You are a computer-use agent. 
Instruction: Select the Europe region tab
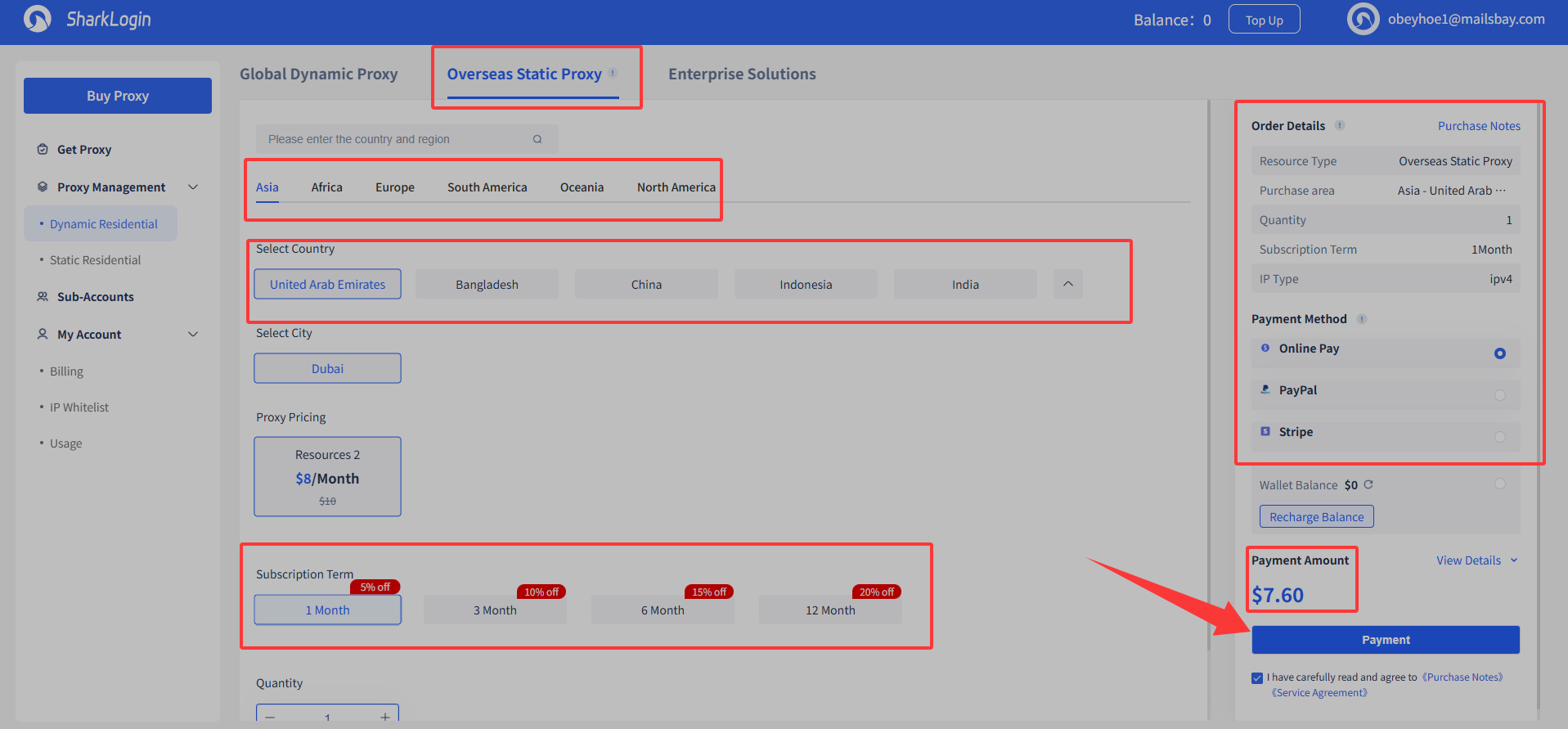(394, 187)
